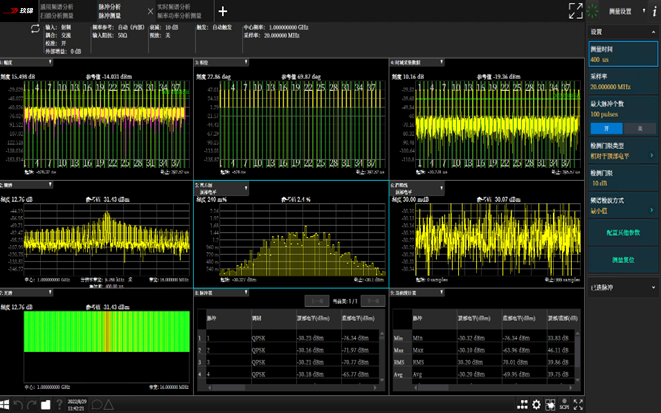
Task: Select pulse row 3 with -30.21 dBm
Action: [x=288, y=362]
